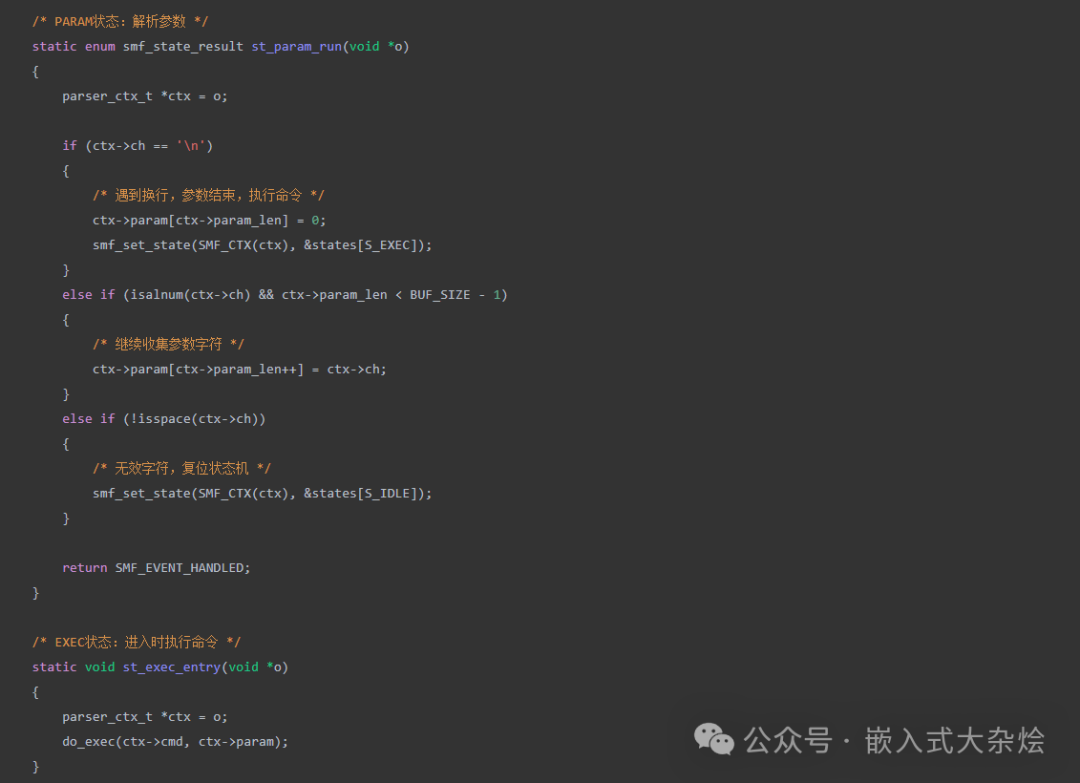Click the isspace function call

point(164,419)
